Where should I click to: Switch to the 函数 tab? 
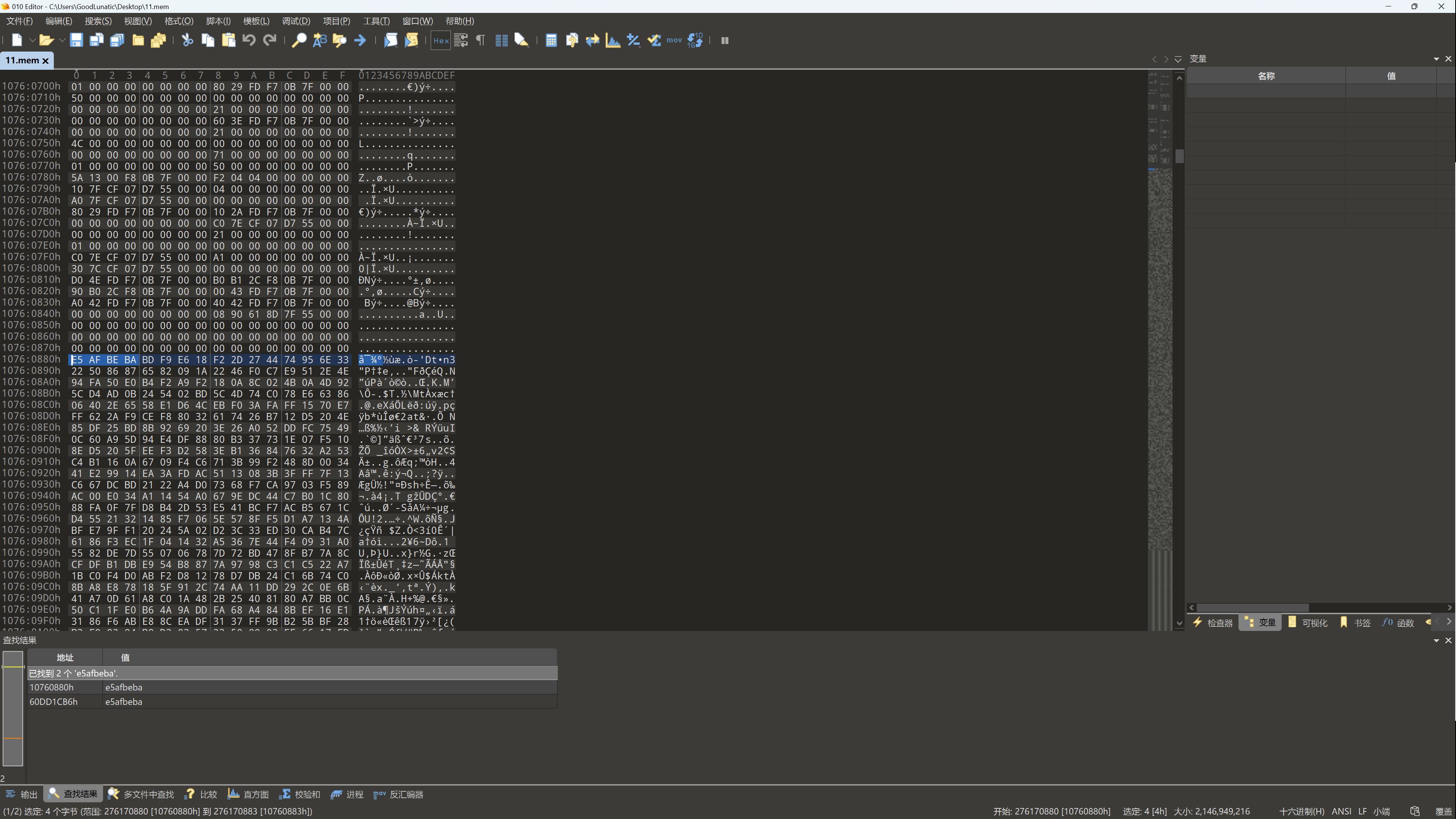pyautogui.click(x=1398, y=623)
